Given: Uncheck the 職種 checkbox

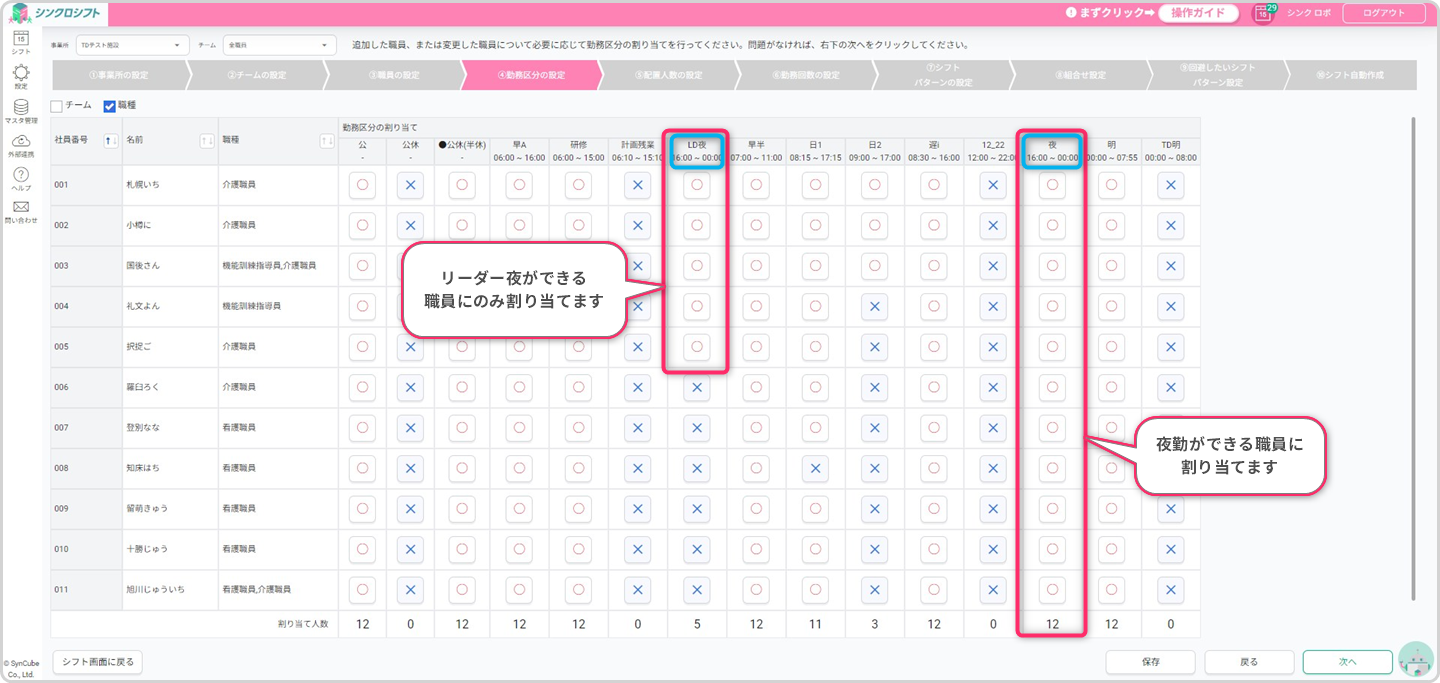Looking at the screenshot, I should tap(110, 106).
